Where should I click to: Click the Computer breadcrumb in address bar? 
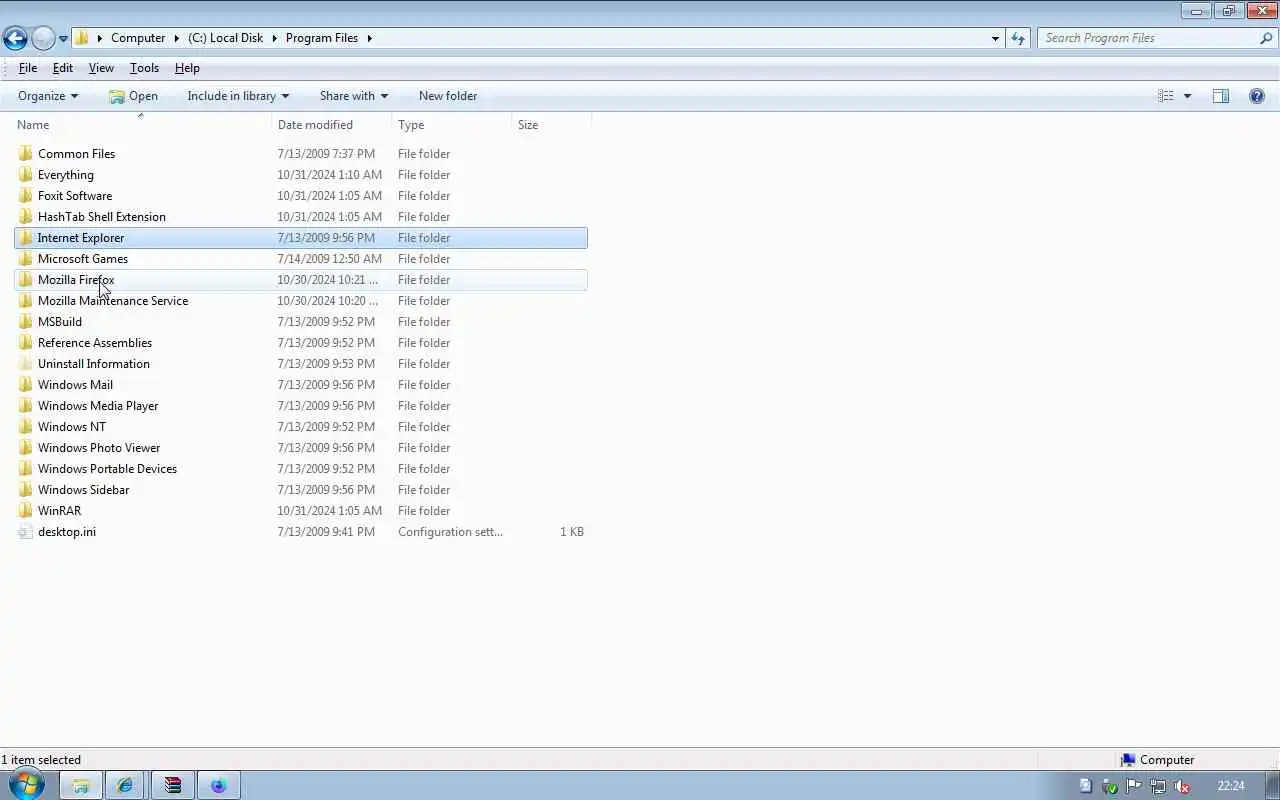[138, 38]
